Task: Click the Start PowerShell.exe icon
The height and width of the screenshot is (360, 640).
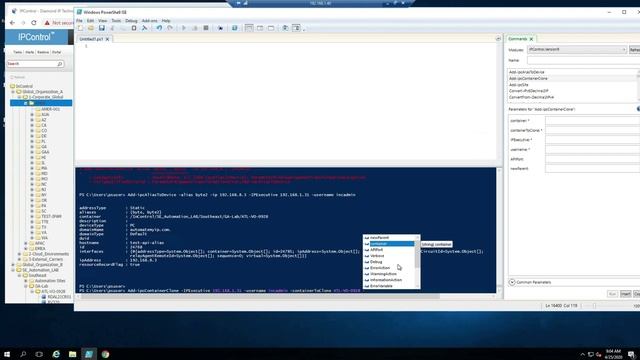Action: click(x=235, y=28)
